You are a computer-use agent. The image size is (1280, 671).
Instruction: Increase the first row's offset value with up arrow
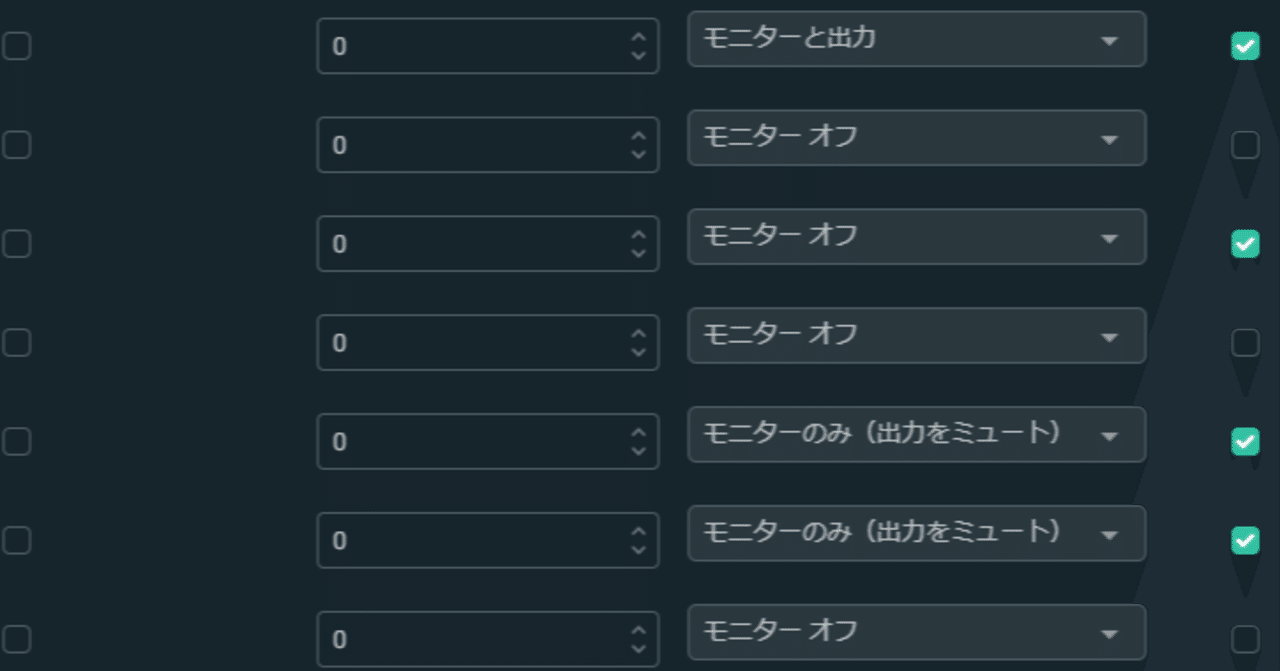click(x=639, y=37)
